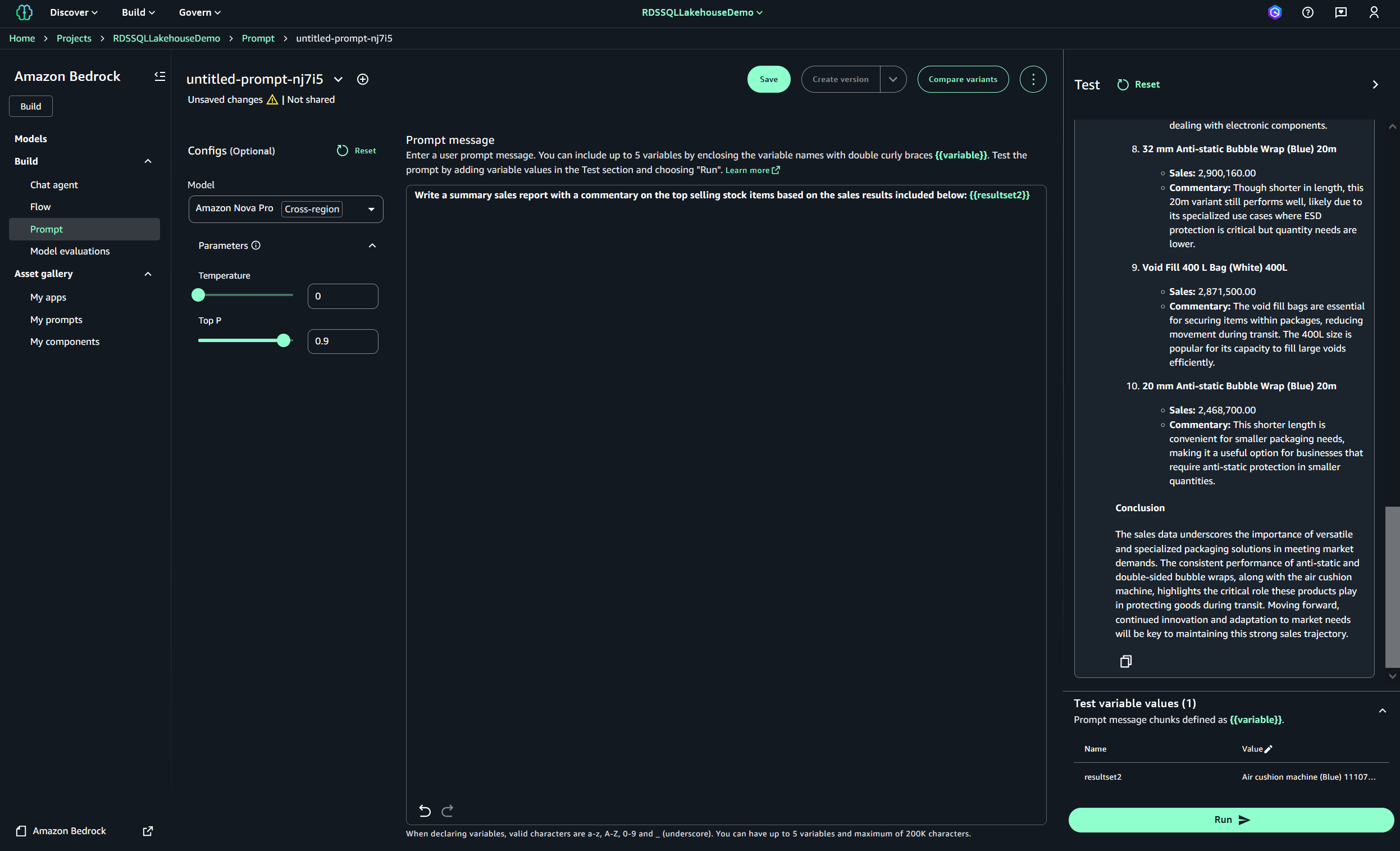Click the Save button
The width and height of the screenshot is (1400, 851).
click(768, 79)
